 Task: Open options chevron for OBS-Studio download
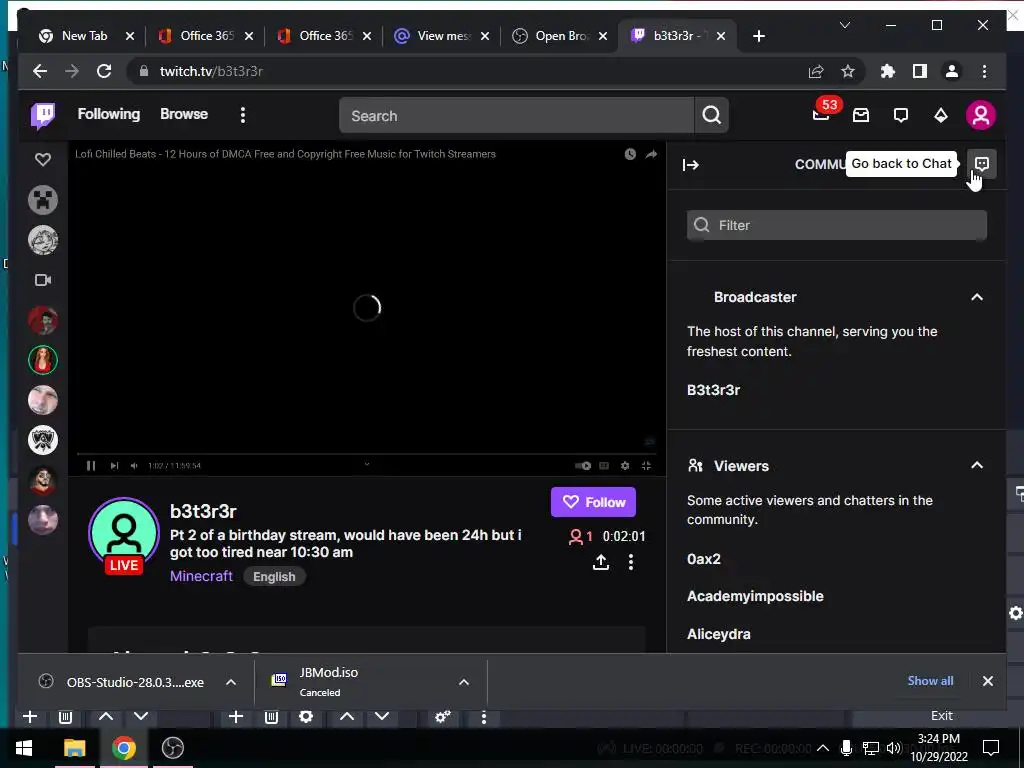pos(231,682)
